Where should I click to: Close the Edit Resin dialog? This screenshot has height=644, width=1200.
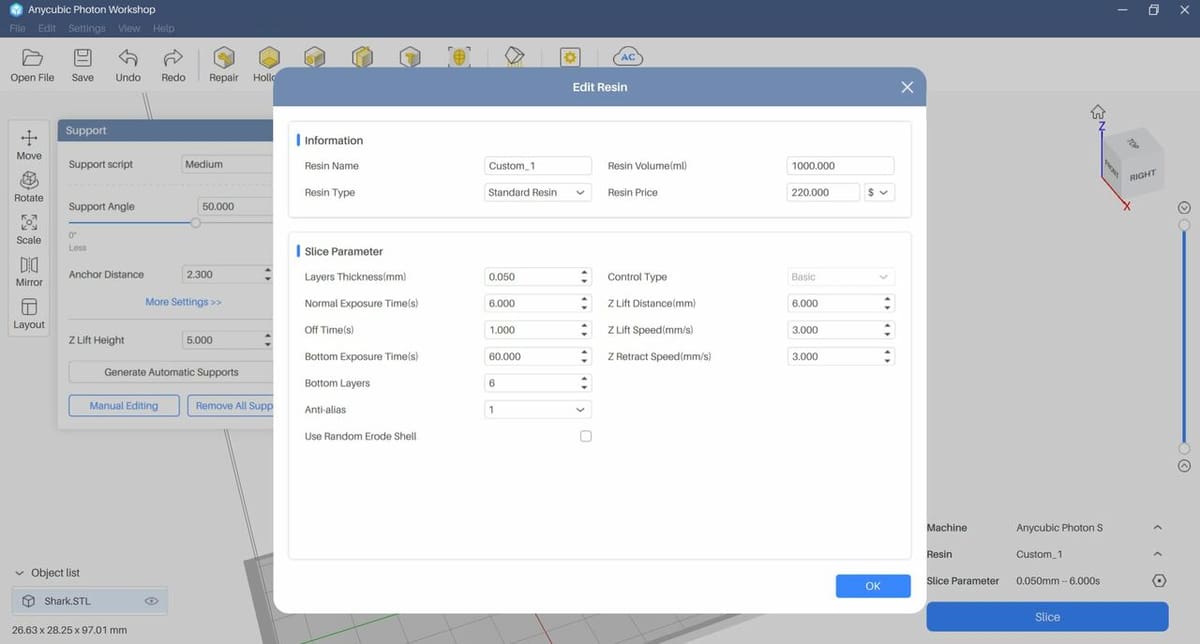(x=907, y=87)
